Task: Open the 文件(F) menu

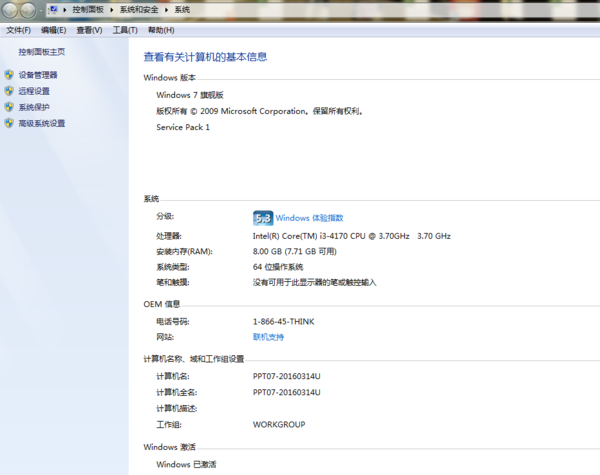Action: [x=18, y=30]
